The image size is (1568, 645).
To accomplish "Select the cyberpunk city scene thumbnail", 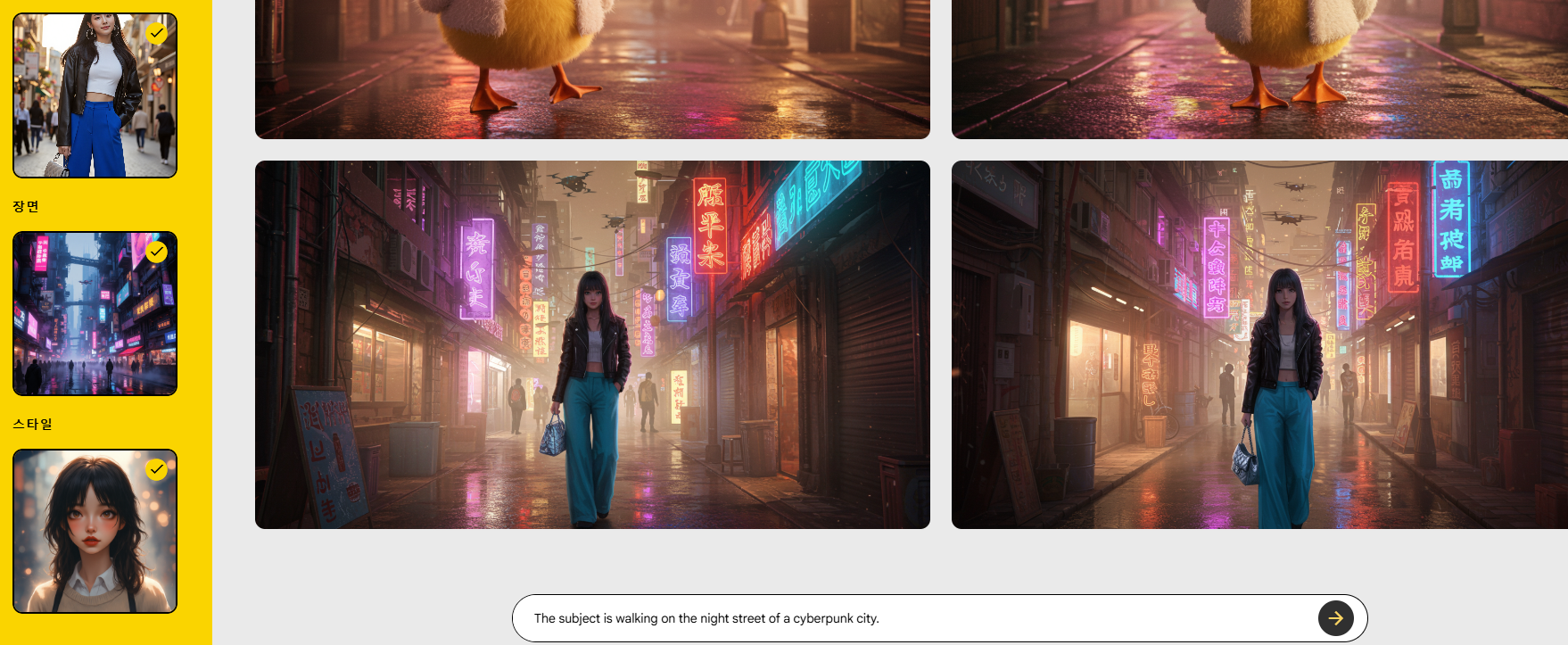I will pos(95,313).
